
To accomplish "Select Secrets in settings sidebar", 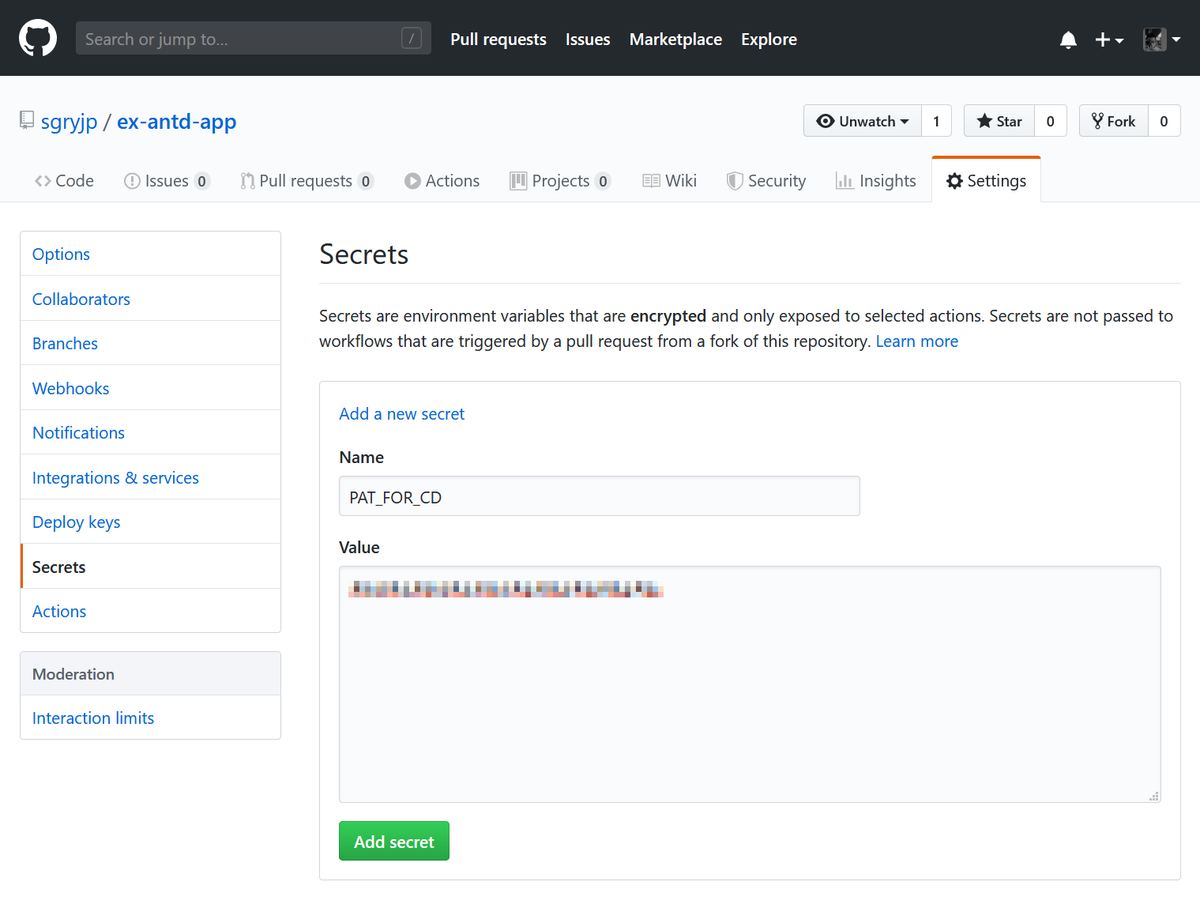I will click(150, 567).
